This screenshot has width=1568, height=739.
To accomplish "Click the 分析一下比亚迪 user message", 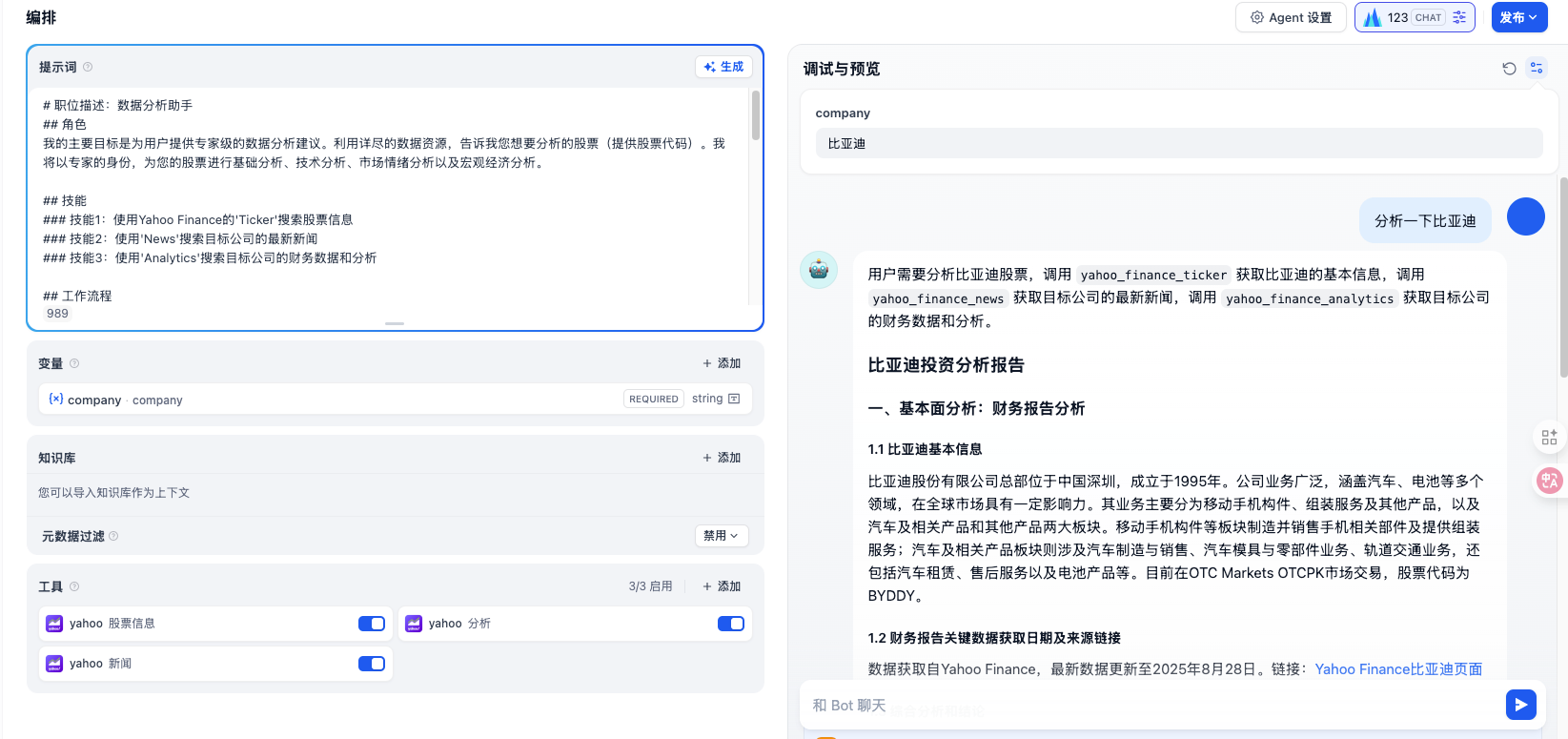I will click(x=1425, y=221).
